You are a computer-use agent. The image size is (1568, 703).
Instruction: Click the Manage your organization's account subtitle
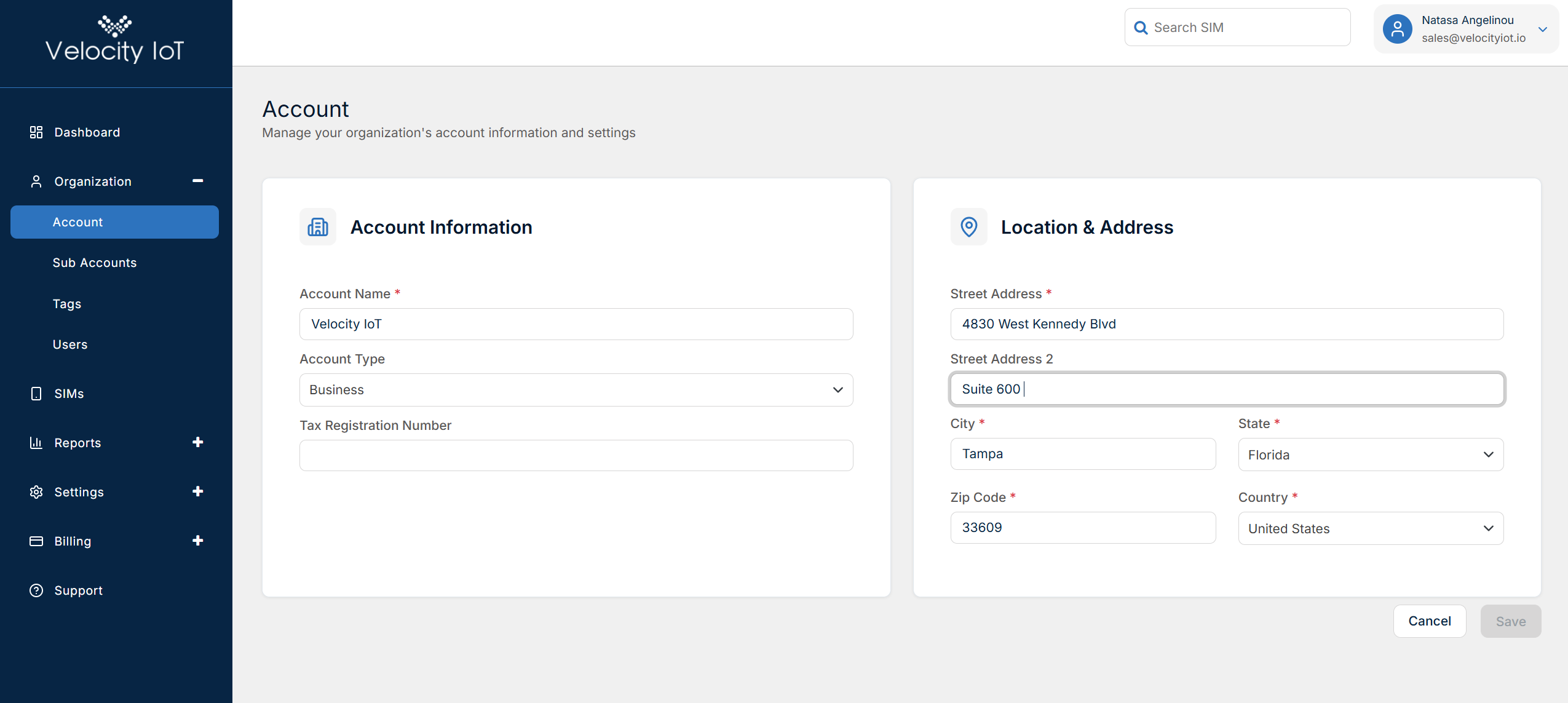click(x=449, y=133)
